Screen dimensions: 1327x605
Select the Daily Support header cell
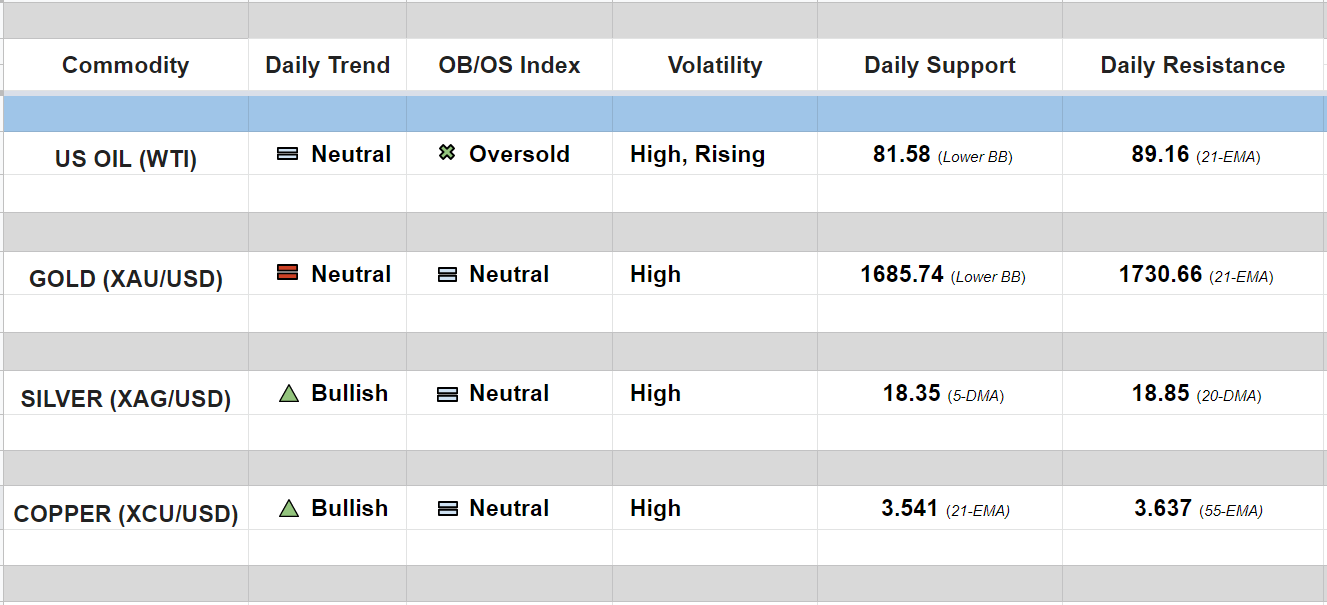(939, 66)
